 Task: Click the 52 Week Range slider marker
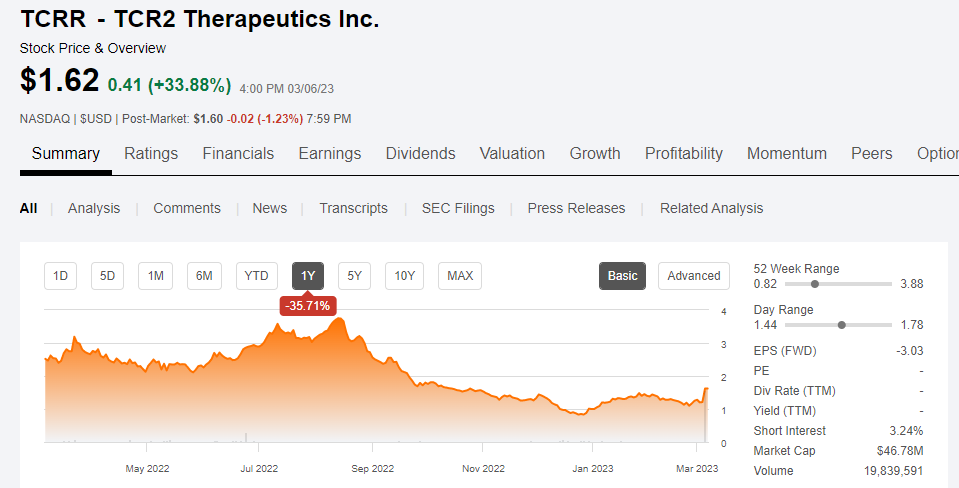click(815, 284)
